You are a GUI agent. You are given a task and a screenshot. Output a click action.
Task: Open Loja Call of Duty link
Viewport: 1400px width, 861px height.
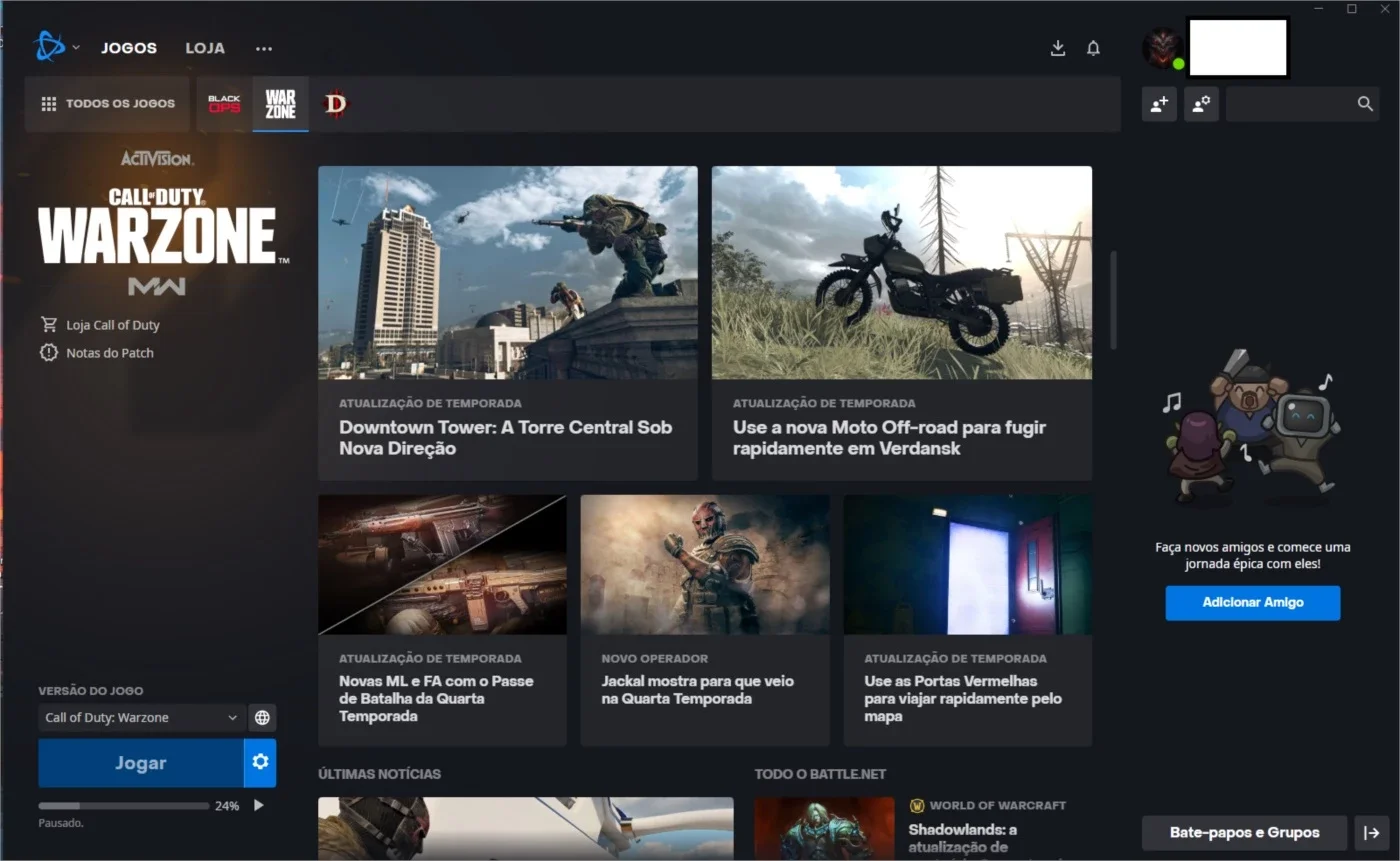pyautogui.click(x=113, y=325)
